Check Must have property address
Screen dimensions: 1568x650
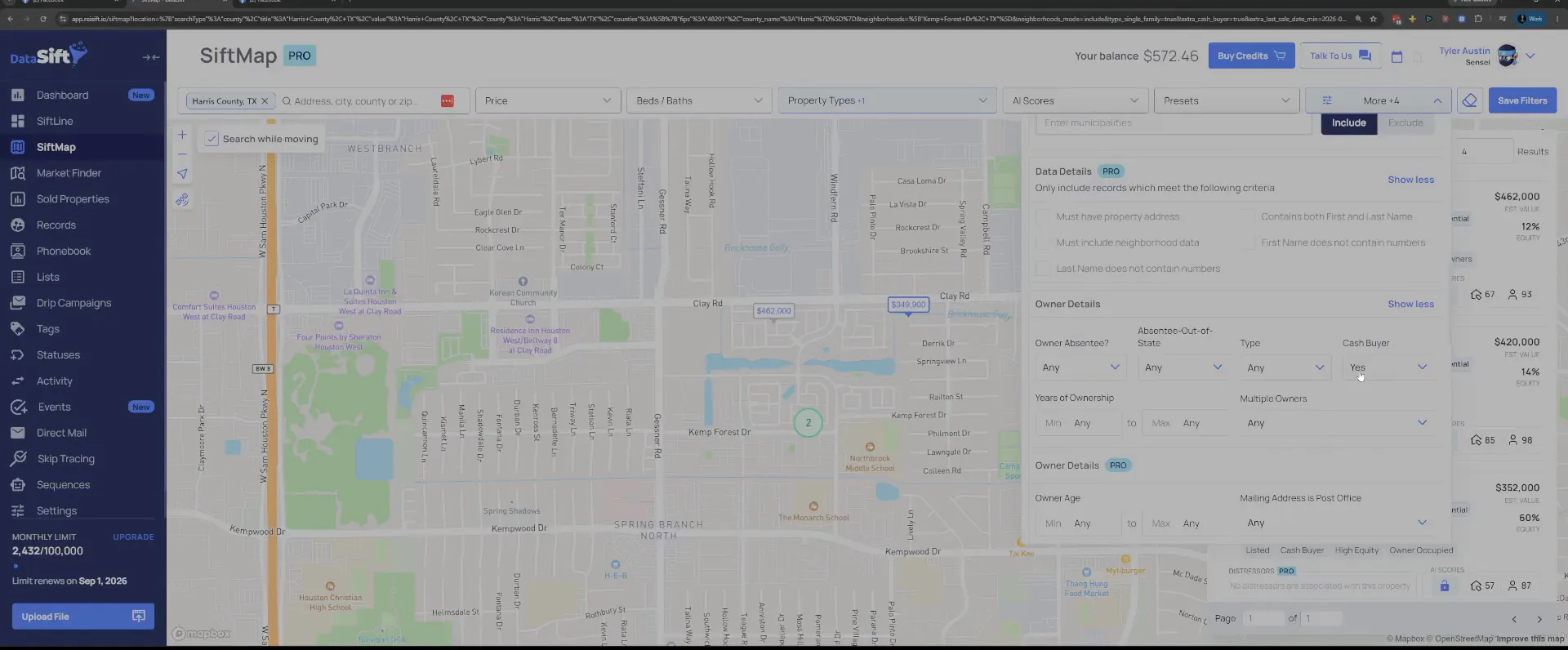(1042, 216)
